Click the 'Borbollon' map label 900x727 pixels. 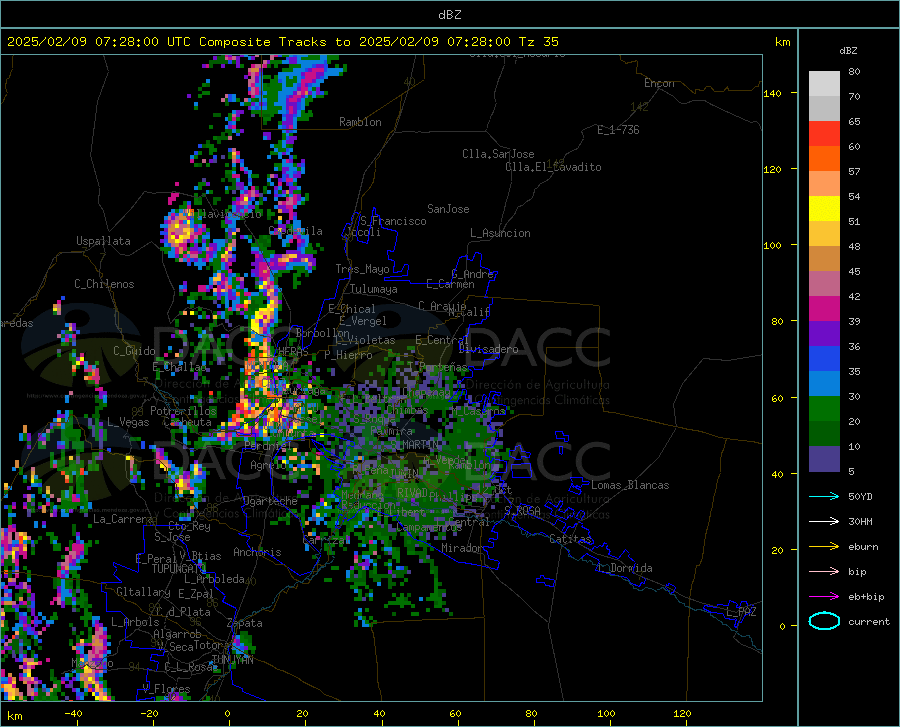pyautogui.click(x=322, y=333)
